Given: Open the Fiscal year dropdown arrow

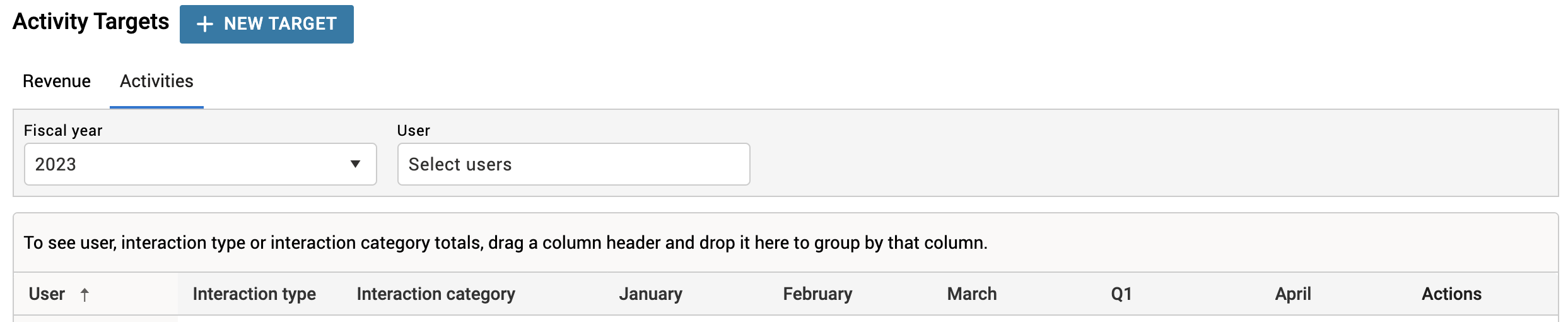Looking at the screenshot, I should 355,164.
